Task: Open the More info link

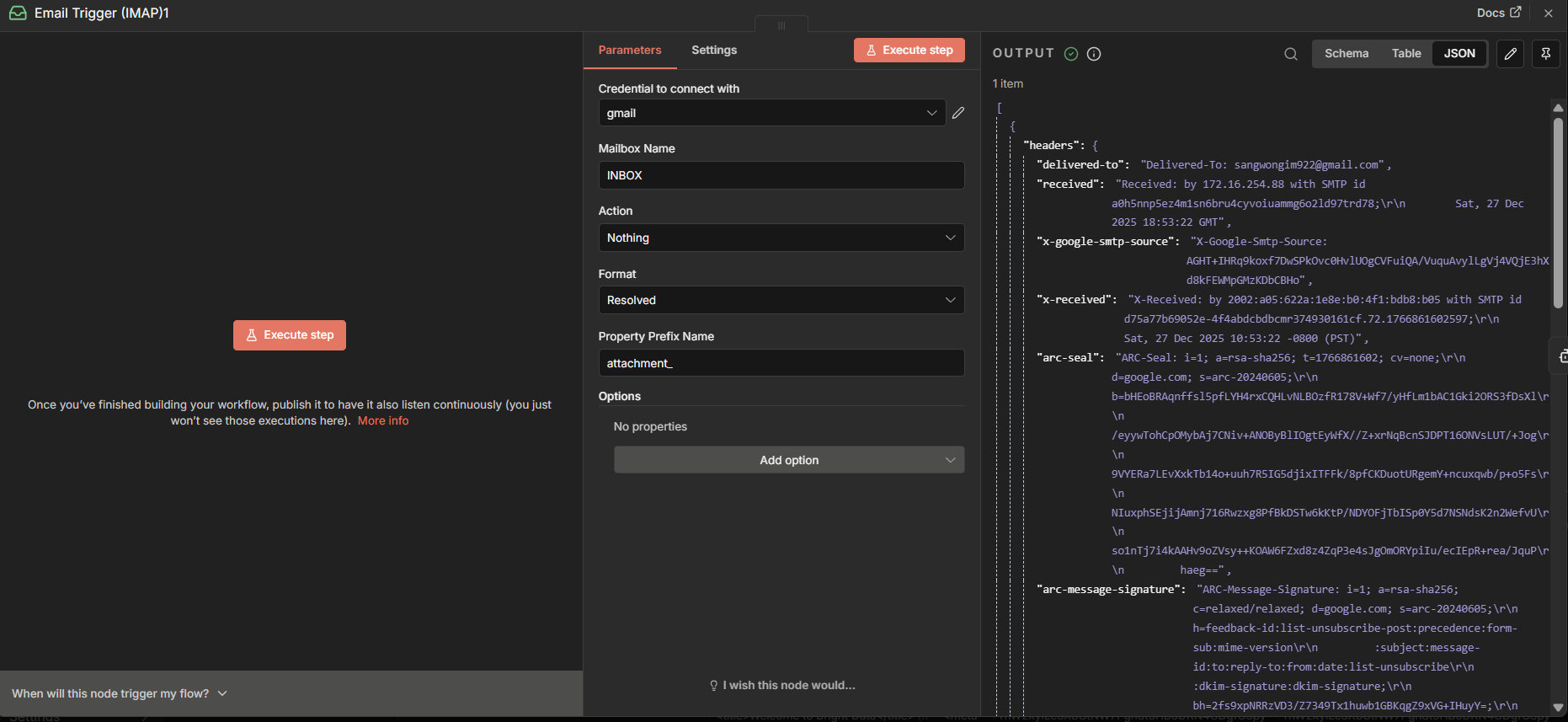Action: coord(382,420)
